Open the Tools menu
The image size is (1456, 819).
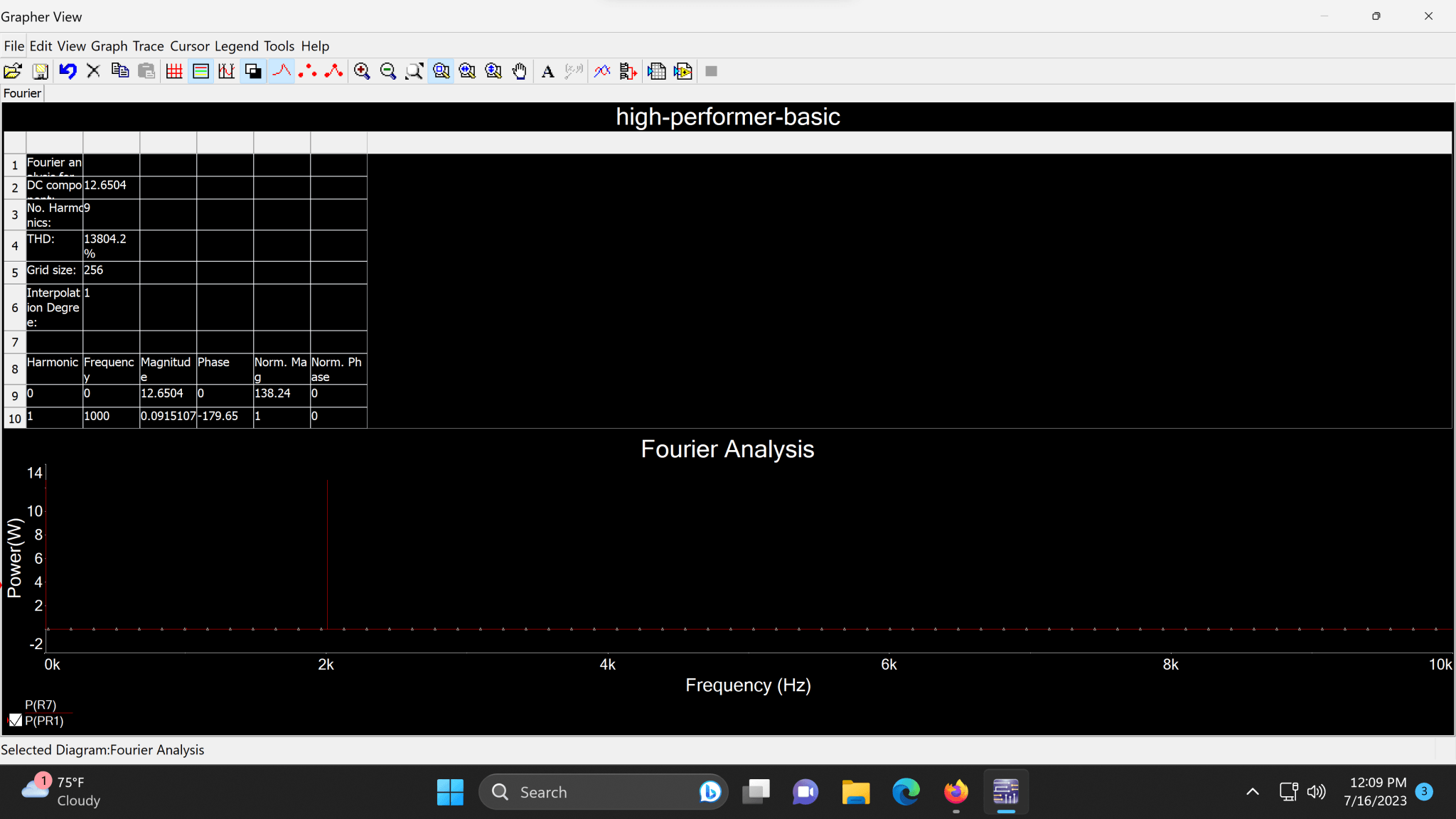click(x=279, y=46)
